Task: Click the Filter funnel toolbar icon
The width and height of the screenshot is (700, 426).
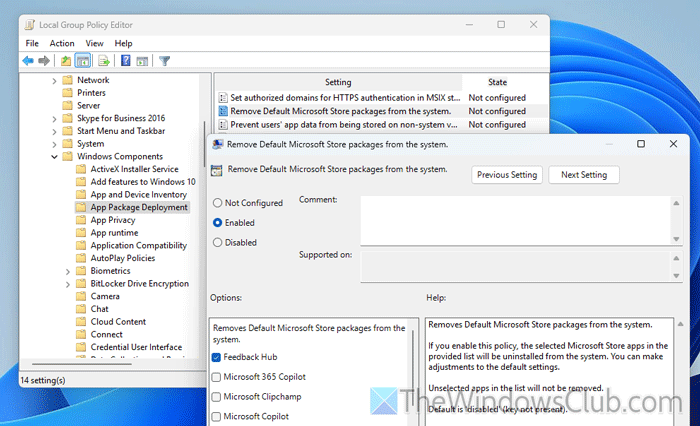Action: point(166,60)
